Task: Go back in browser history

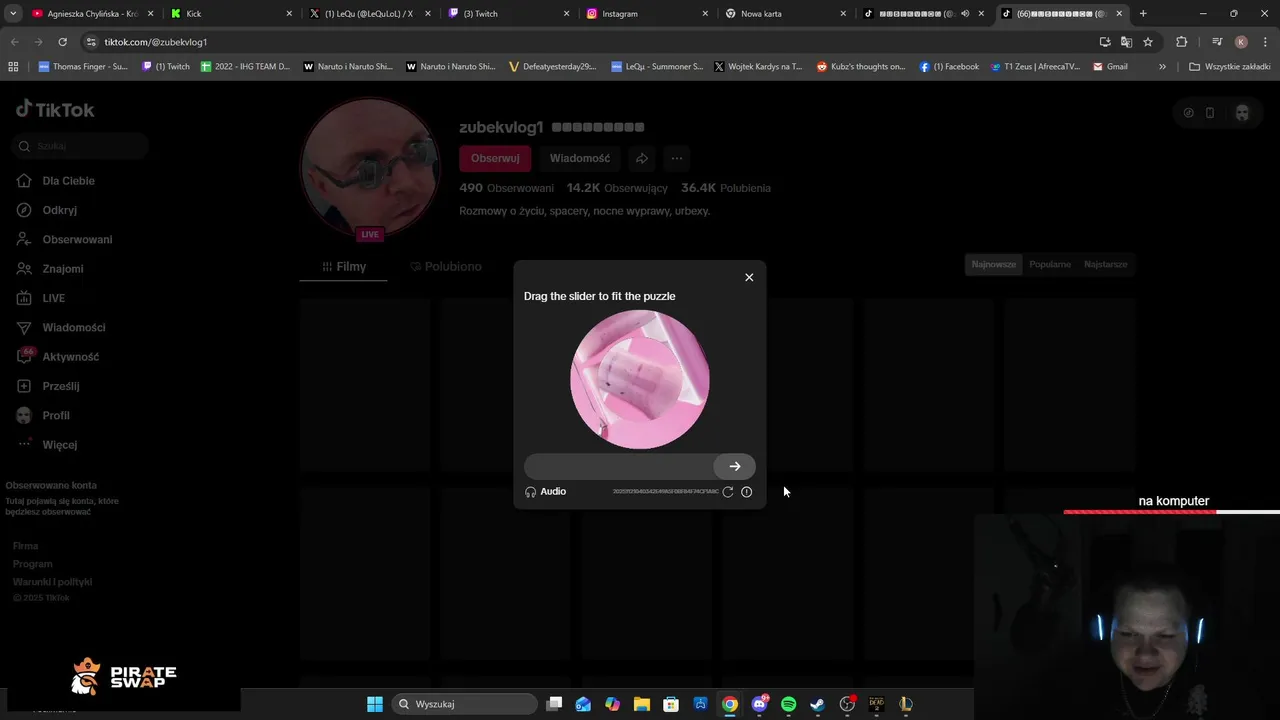Action: (x=14, y=42)
